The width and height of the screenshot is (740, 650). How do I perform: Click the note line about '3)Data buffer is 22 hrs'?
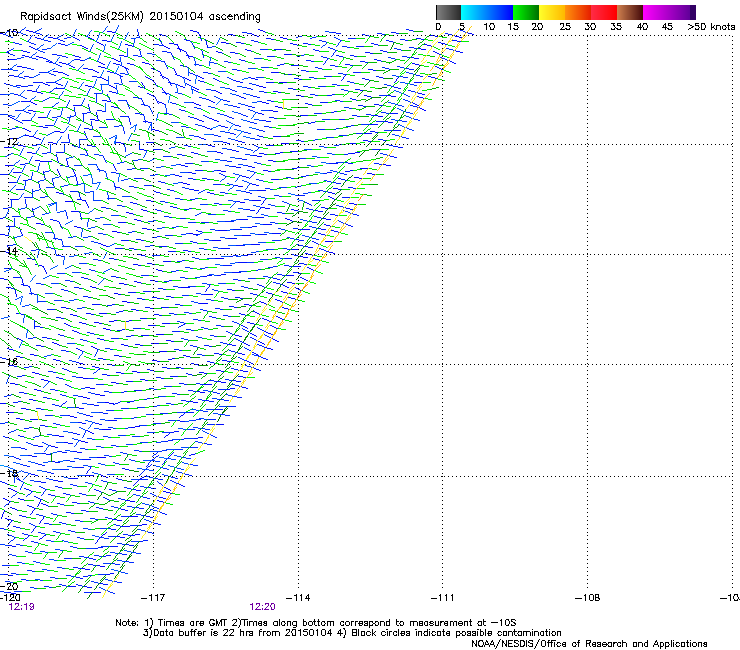pyautogui.click(x=352, y=633)
